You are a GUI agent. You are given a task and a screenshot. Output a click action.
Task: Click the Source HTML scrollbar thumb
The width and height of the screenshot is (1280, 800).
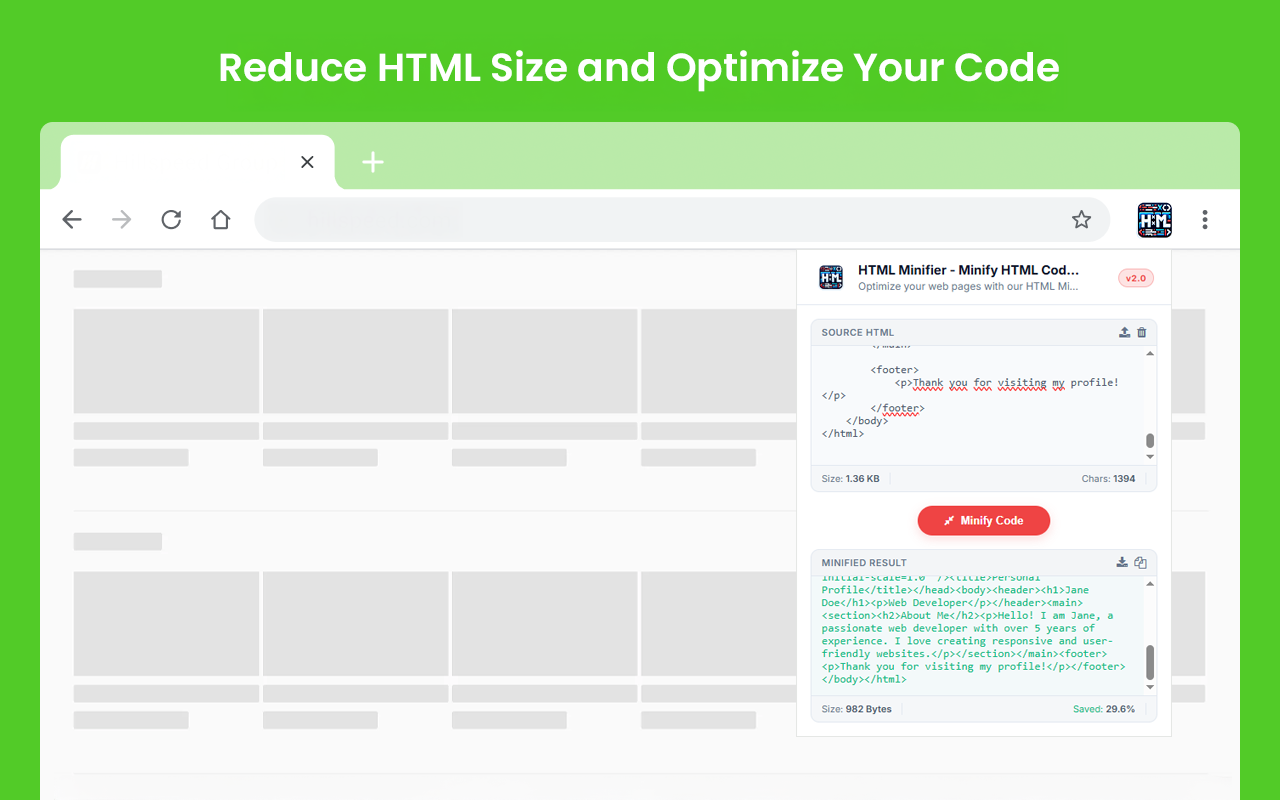1150,440
